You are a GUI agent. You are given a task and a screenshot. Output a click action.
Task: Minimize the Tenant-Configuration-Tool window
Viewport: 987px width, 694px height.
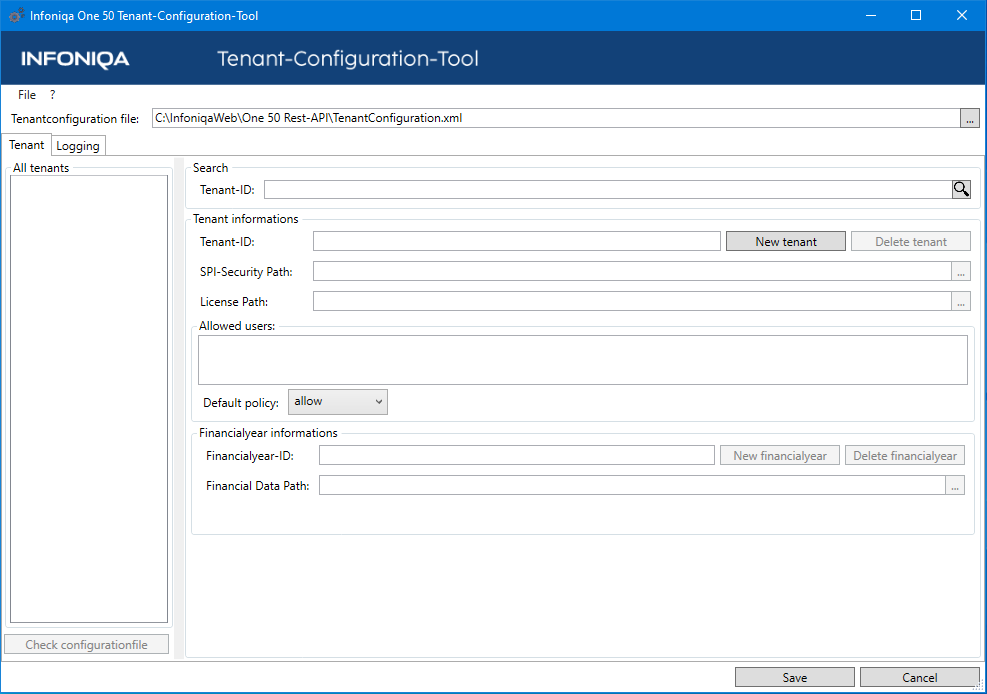click(x=871, y=16)
